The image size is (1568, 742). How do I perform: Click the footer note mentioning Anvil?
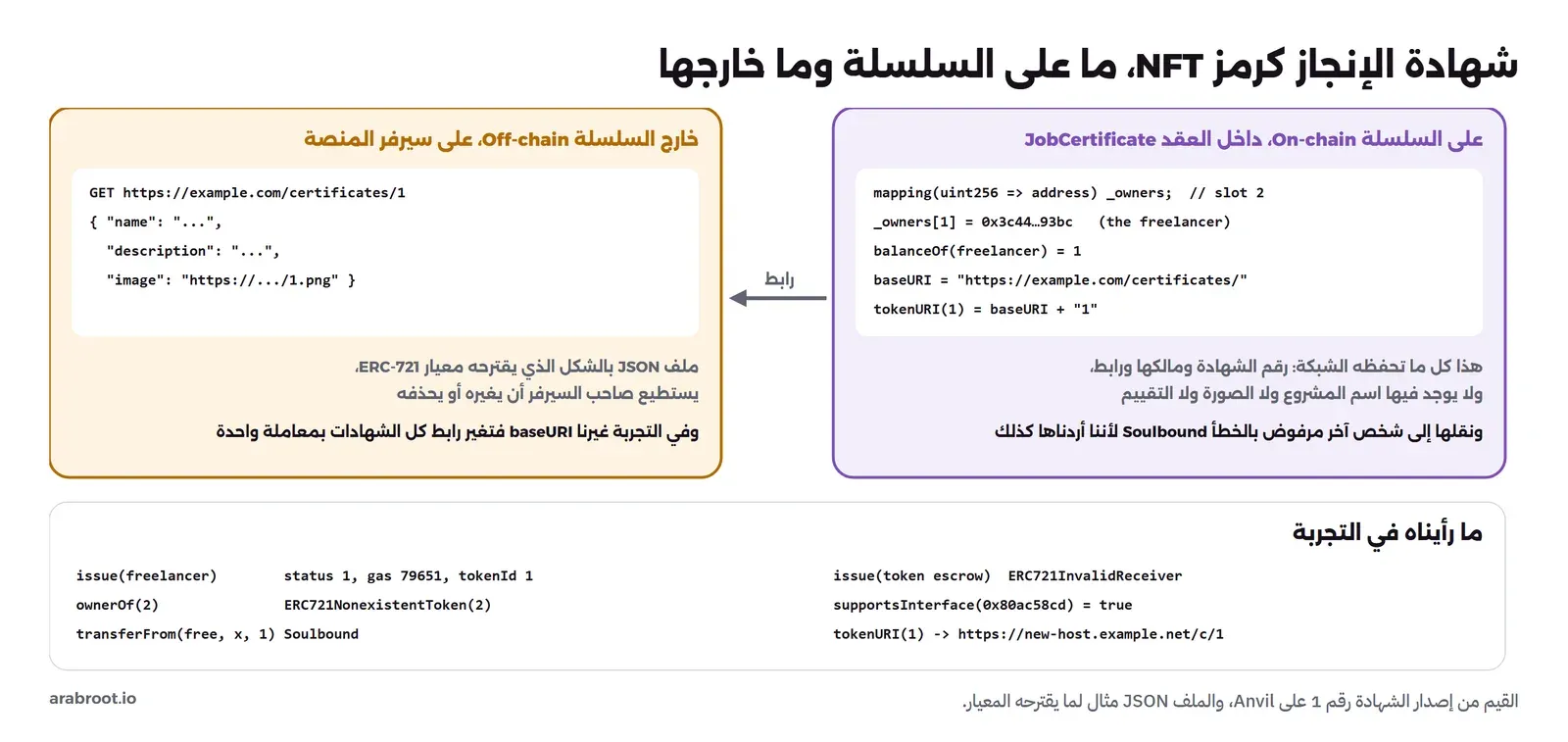(1240, 702)
